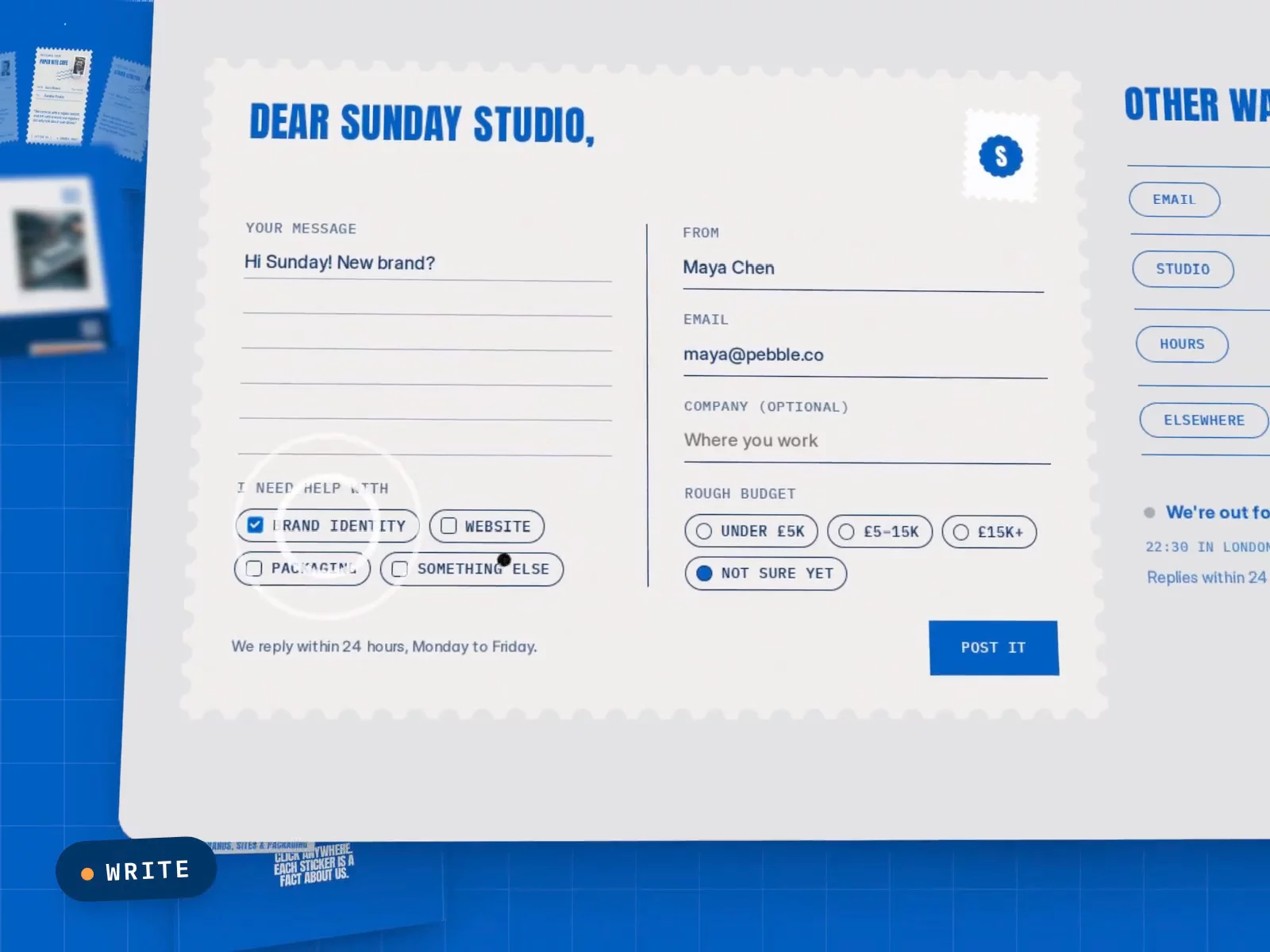Click the blurred photo card thumbnail
This screenshot has width=1270, height=952.
tap(54, 266)
